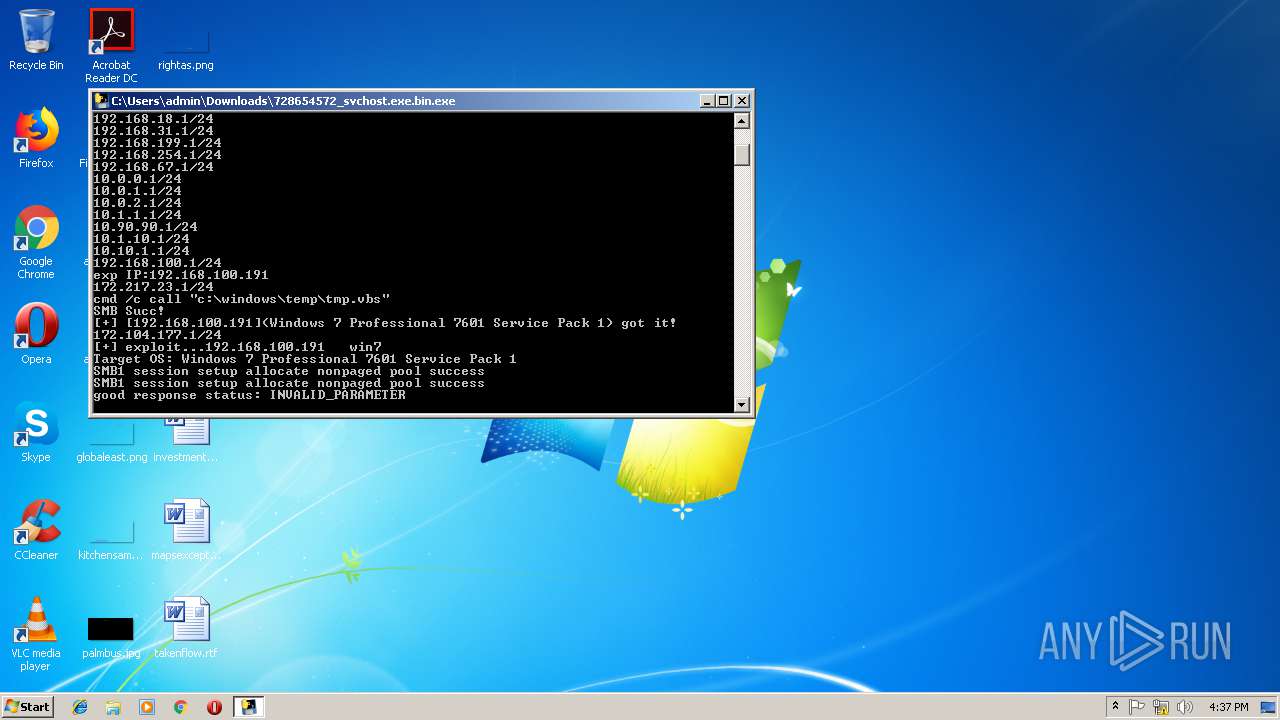The height and width of the screenshot is (720, 1280).
Task: Launch Acrobat Reader DC shortcut
Action: pos(111,45)
